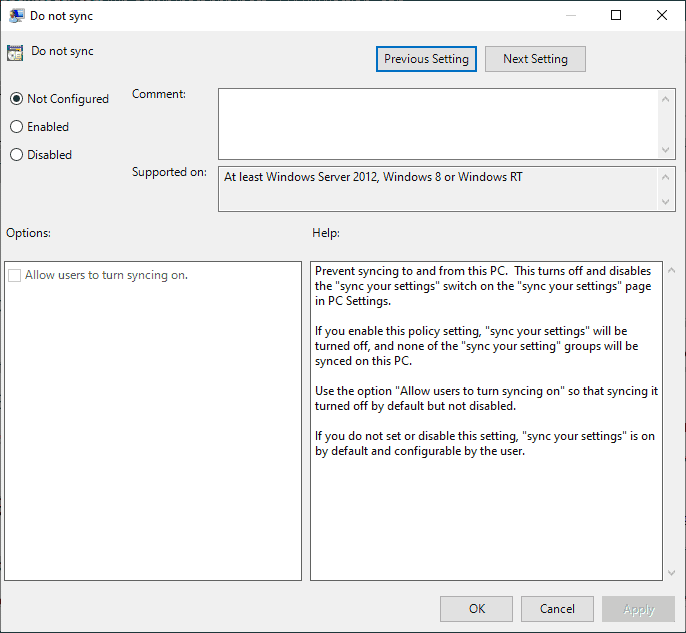This screenshot has height=633, width=686.
Task: Click the 'Comment:' label
Action: tap(159, 94)
